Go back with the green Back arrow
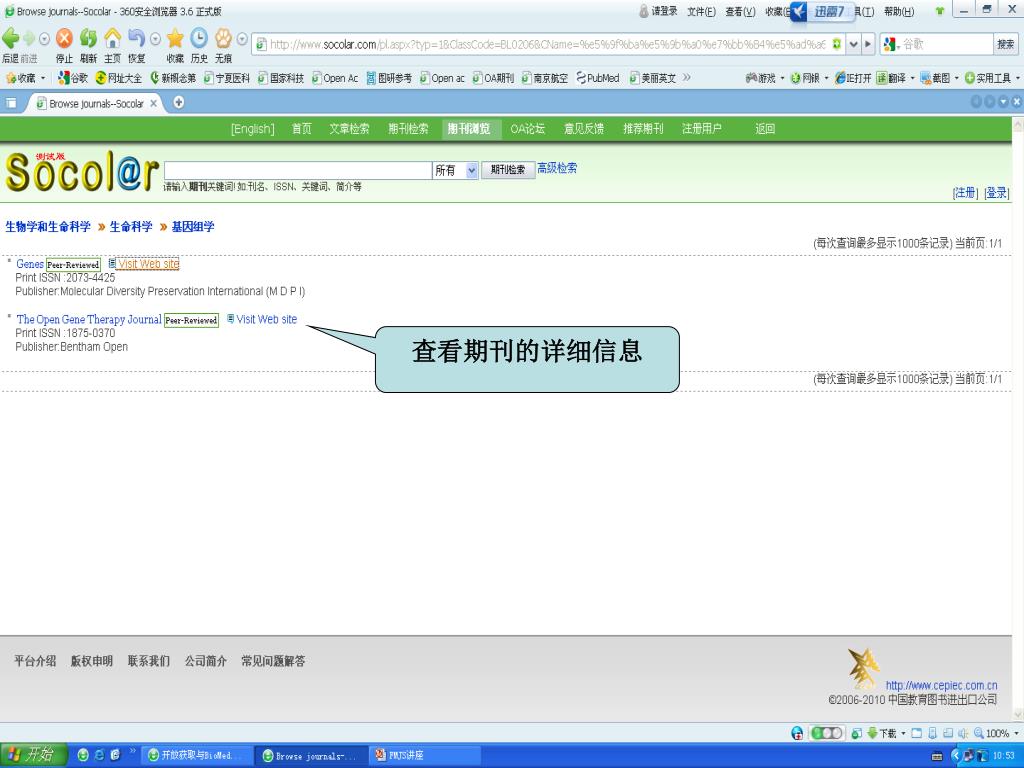 (10, 38)
